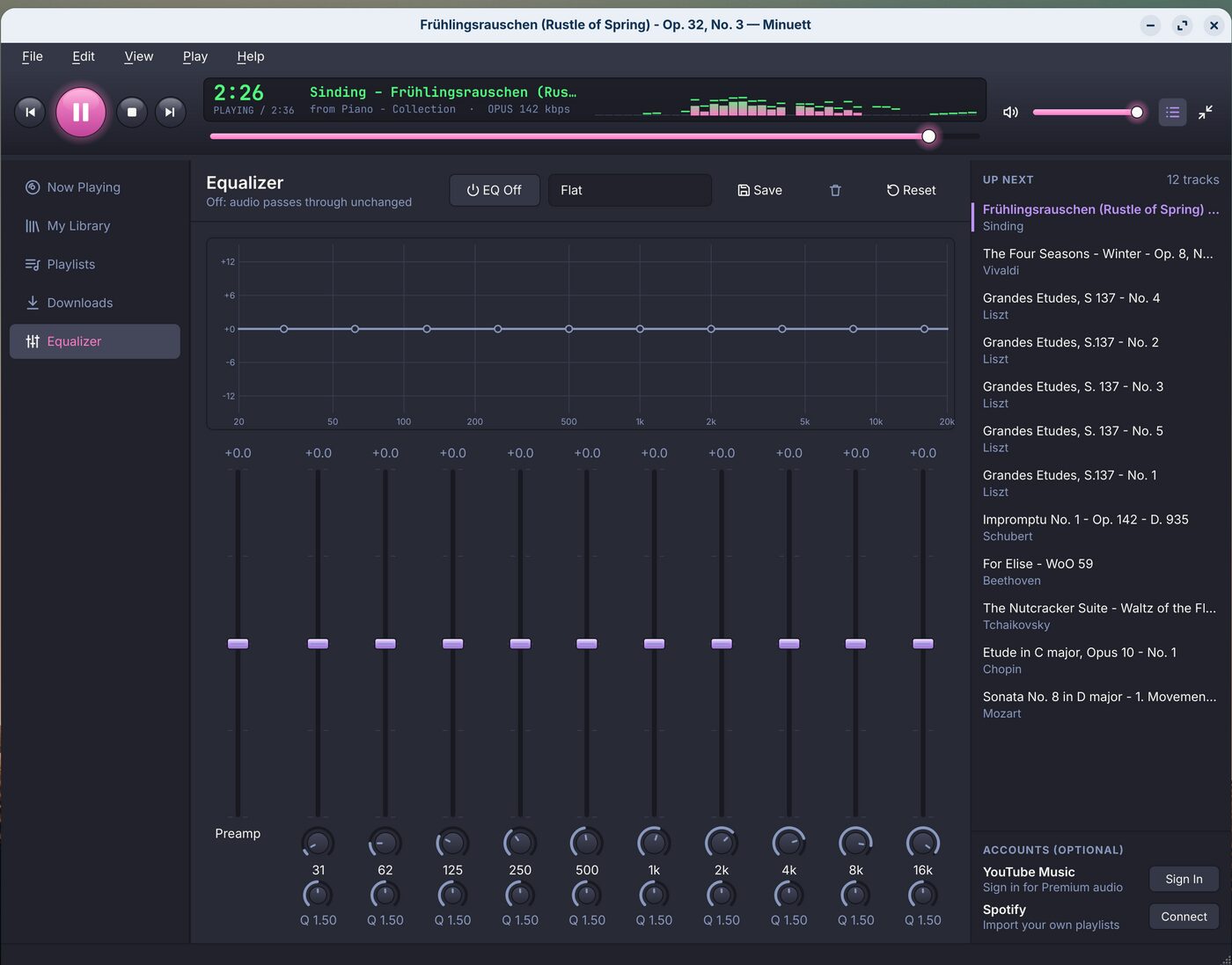1232x965 pixels.
Task: Open My Library from the sidebar
Action: (95, 226)
